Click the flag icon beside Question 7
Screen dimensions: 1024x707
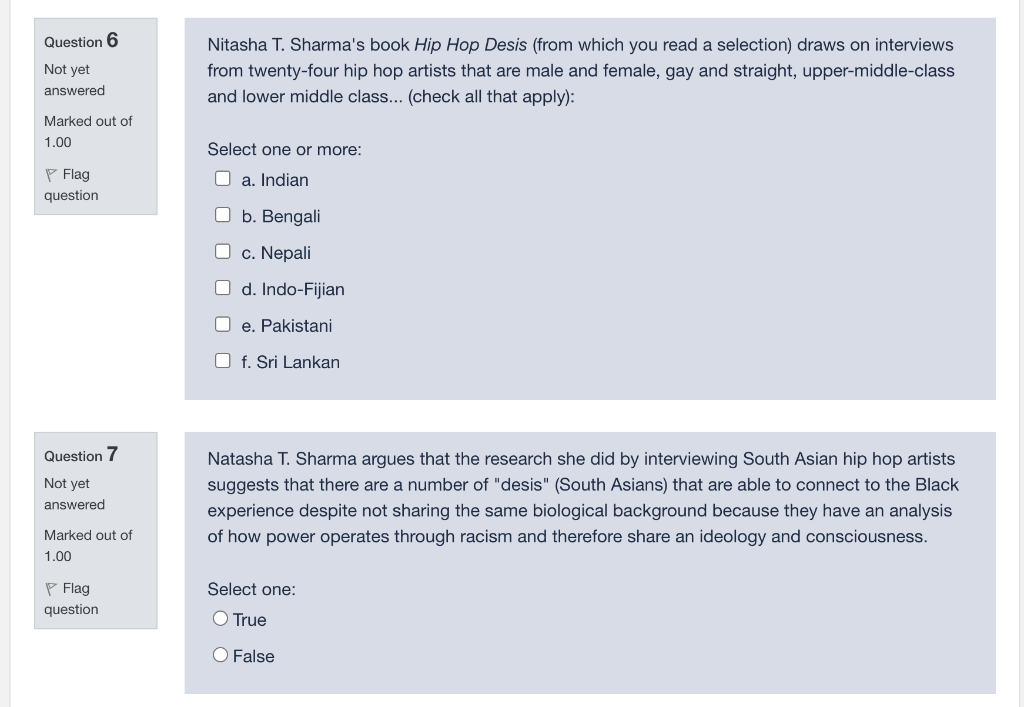49,587
